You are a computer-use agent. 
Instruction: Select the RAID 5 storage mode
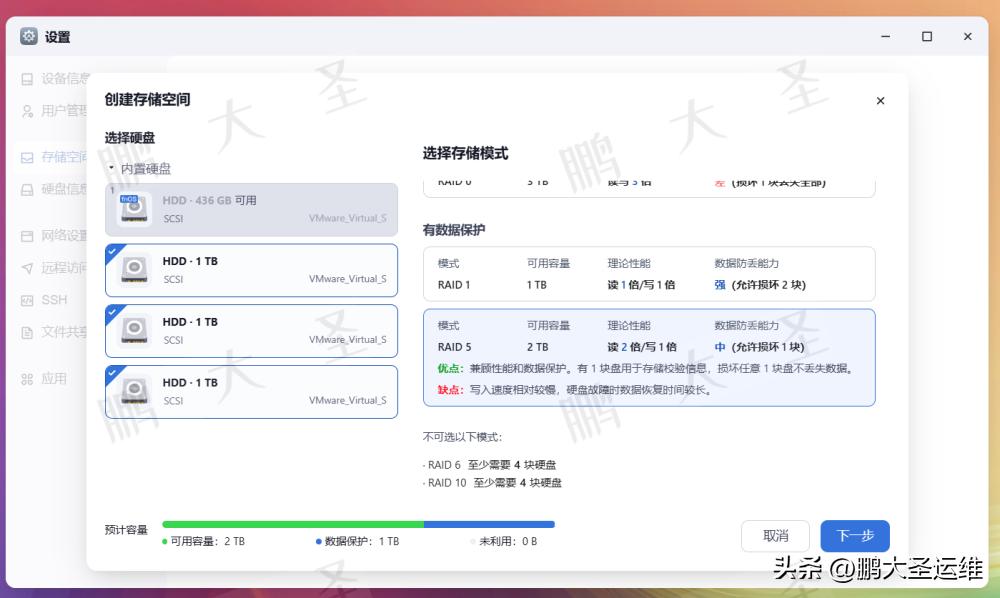[x=648, y=357]
